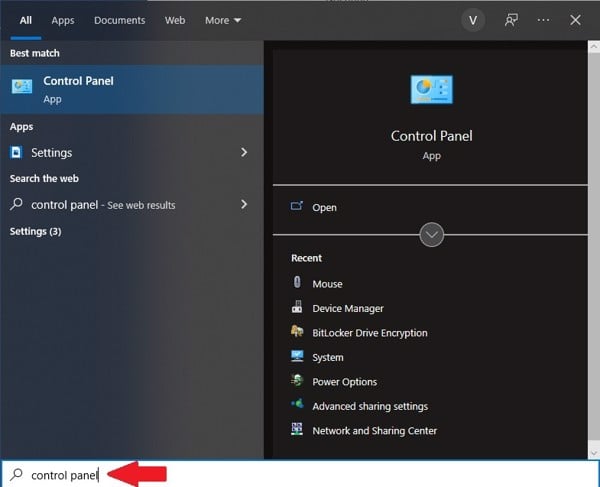Expand actions with the circular chevron
600x487 pixels.
[x=431, y=235]
